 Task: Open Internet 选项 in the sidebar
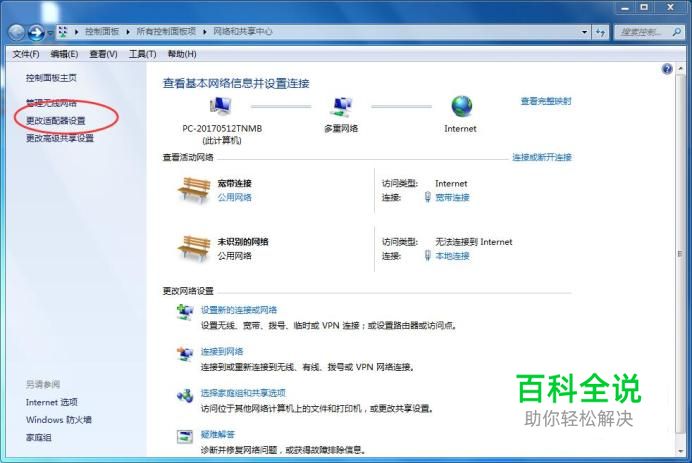(x=52, y=402)
